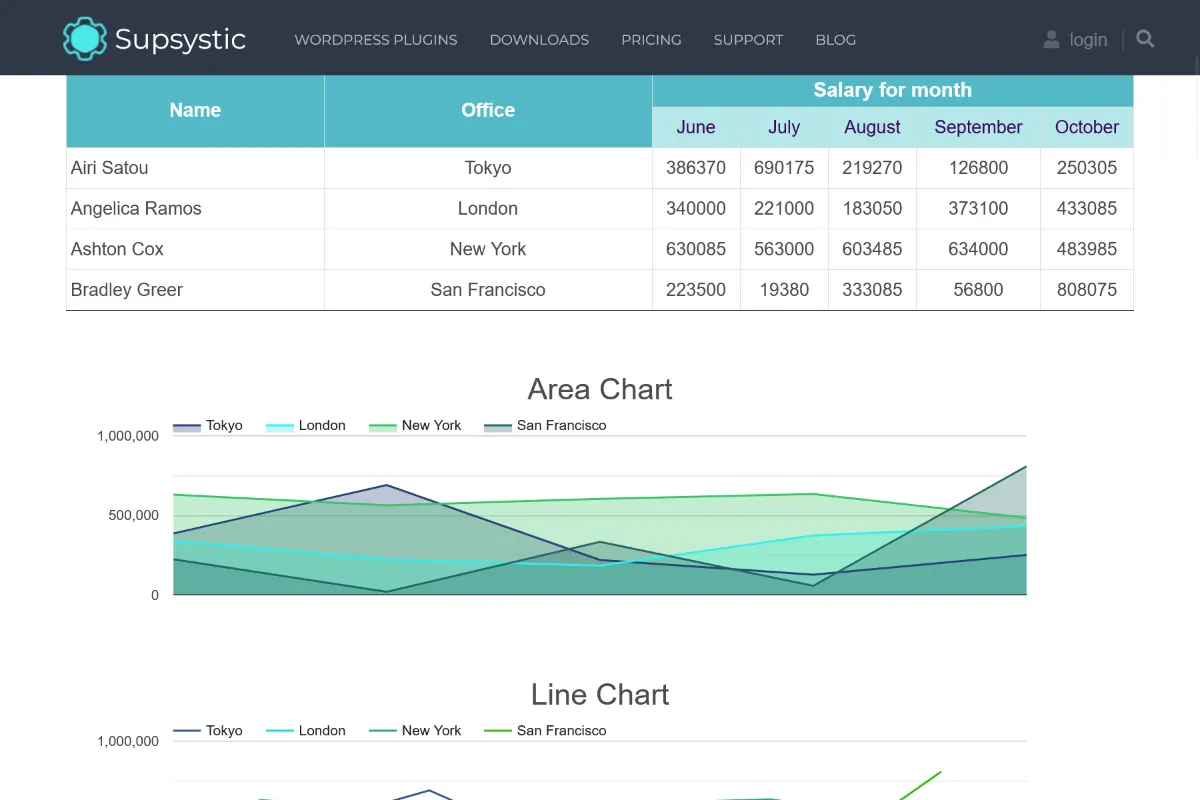Click the Supsystic gear logo icon
The image size is (1200, 800).
[x=85, y=39]
